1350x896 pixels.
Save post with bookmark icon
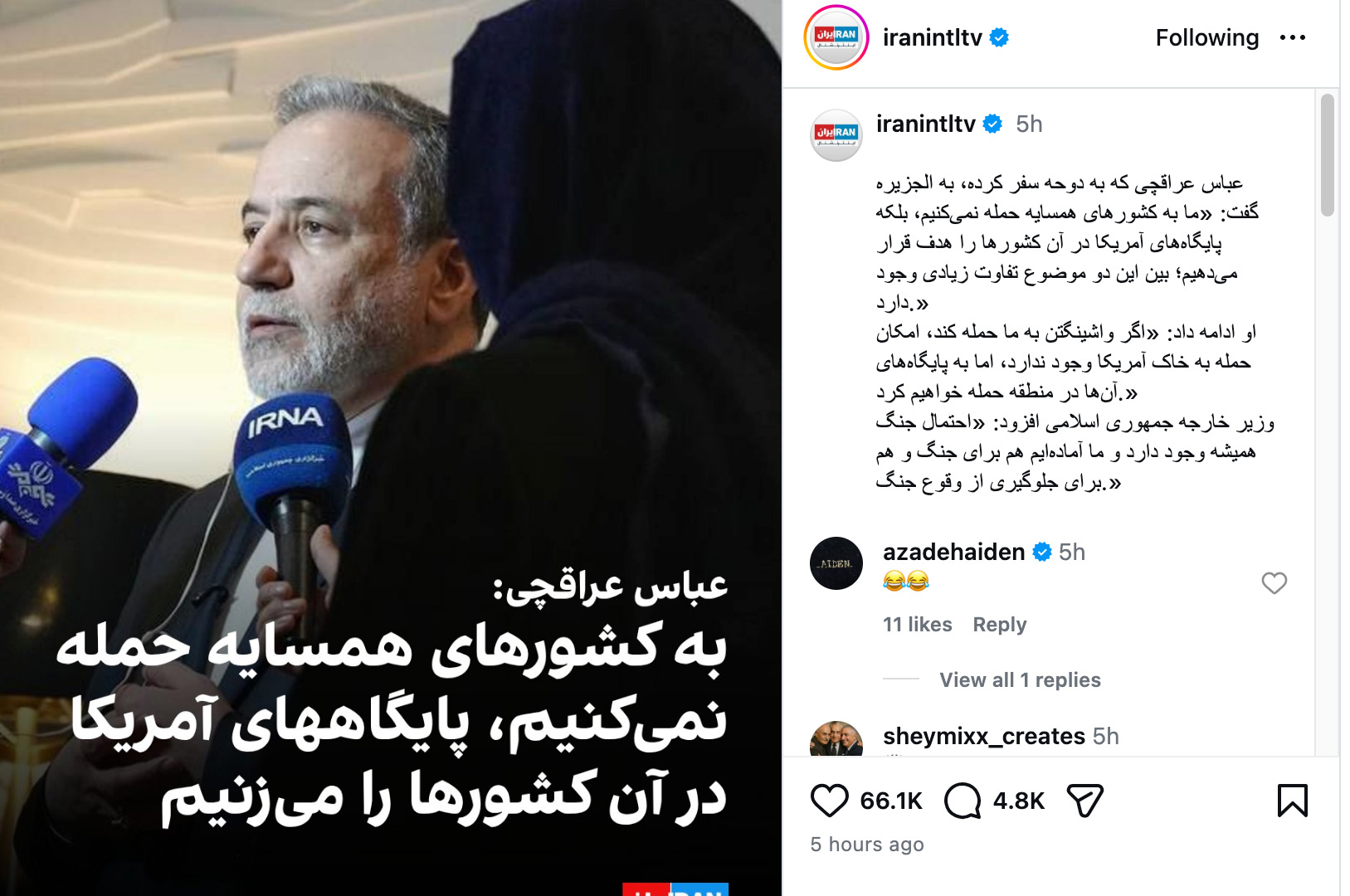pyautogui.click(x=1293, y=801)
